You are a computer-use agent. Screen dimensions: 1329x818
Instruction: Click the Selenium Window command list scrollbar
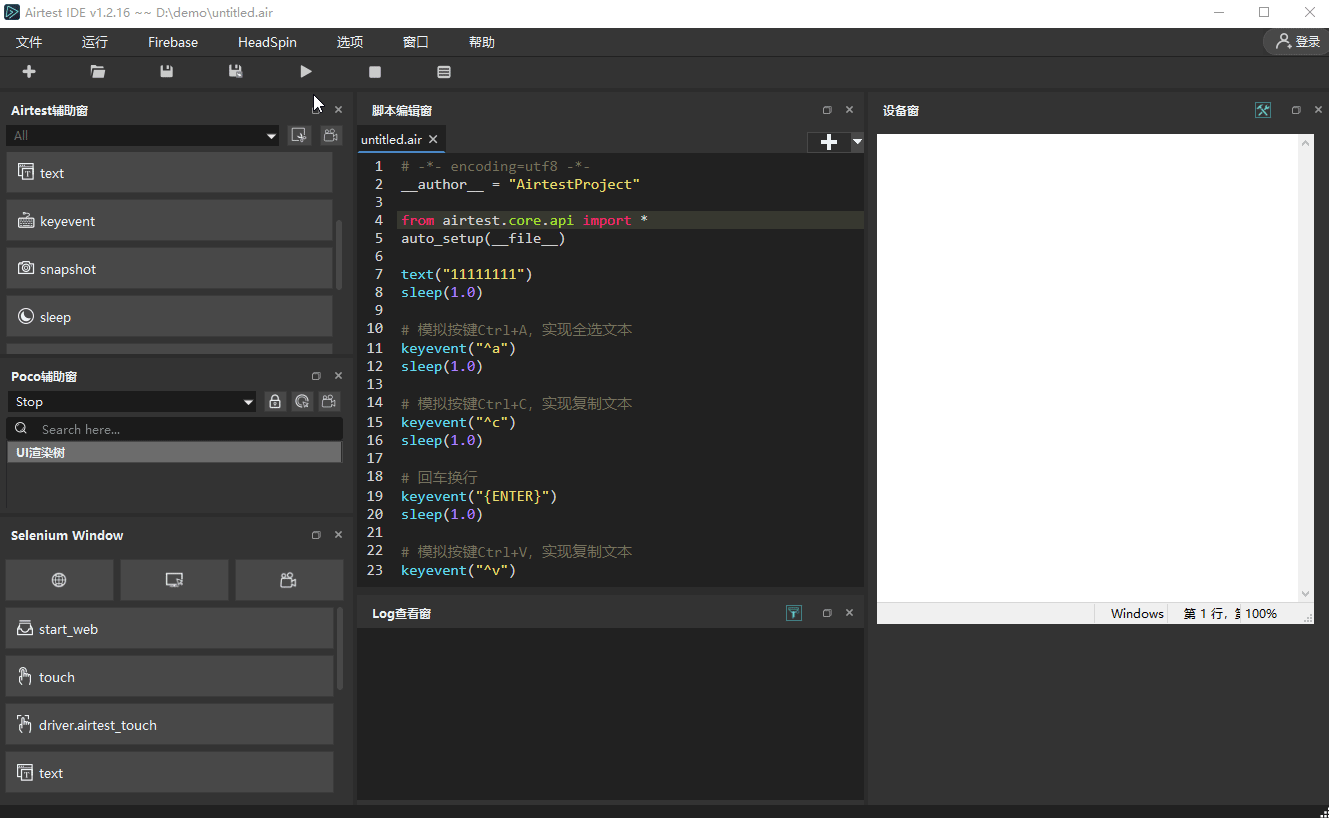[340, 648]
